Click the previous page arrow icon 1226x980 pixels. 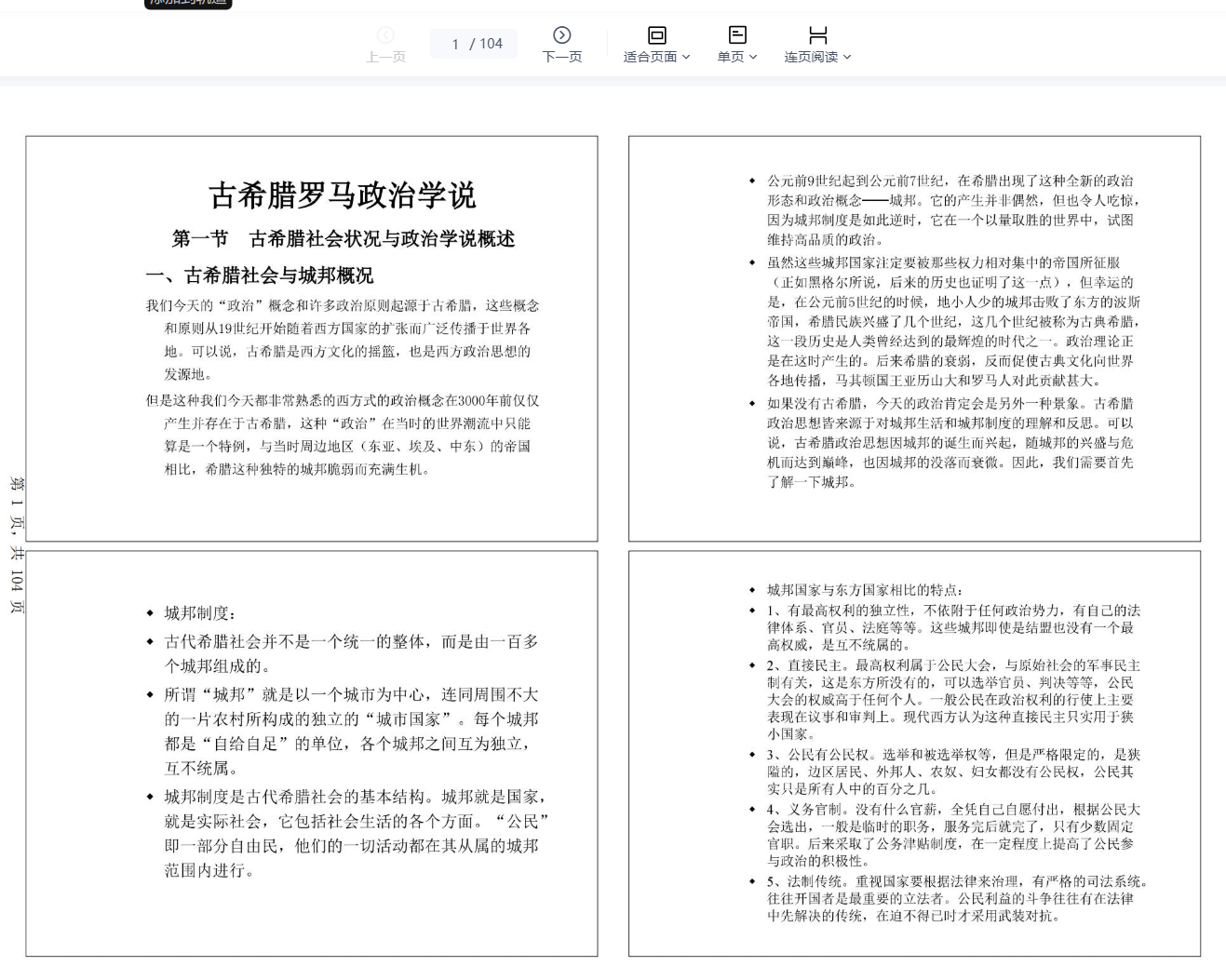click(385, 35)
